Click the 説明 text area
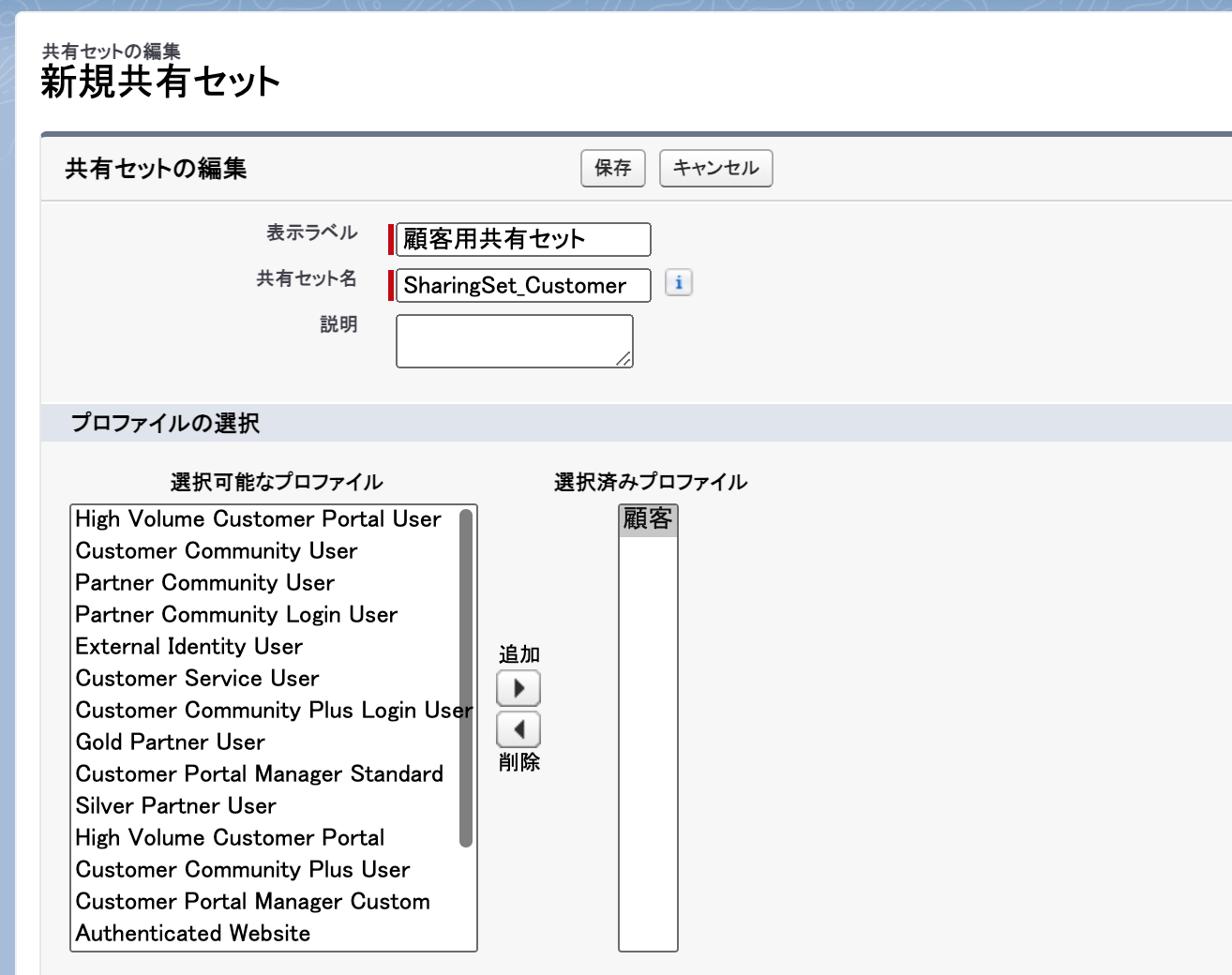 pyautogui.click(x=515, y=341)
